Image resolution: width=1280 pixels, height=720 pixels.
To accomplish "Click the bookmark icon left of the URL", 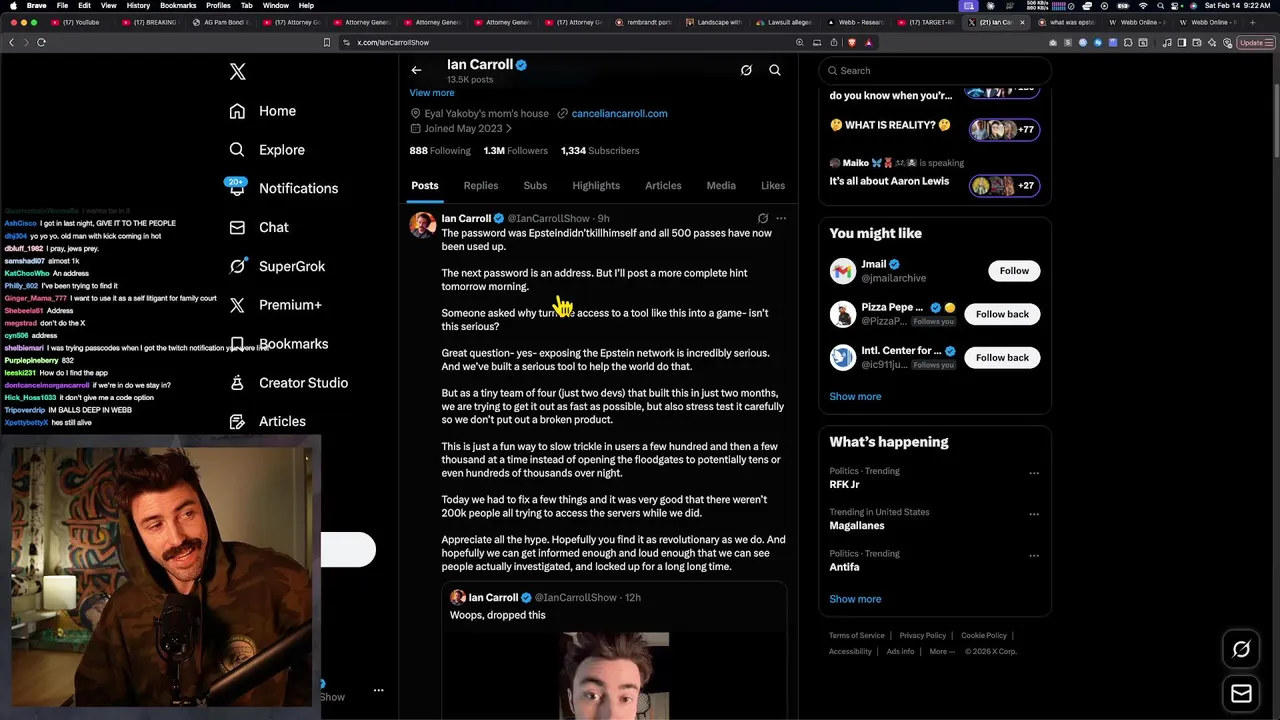I will [x=326, y=42].
